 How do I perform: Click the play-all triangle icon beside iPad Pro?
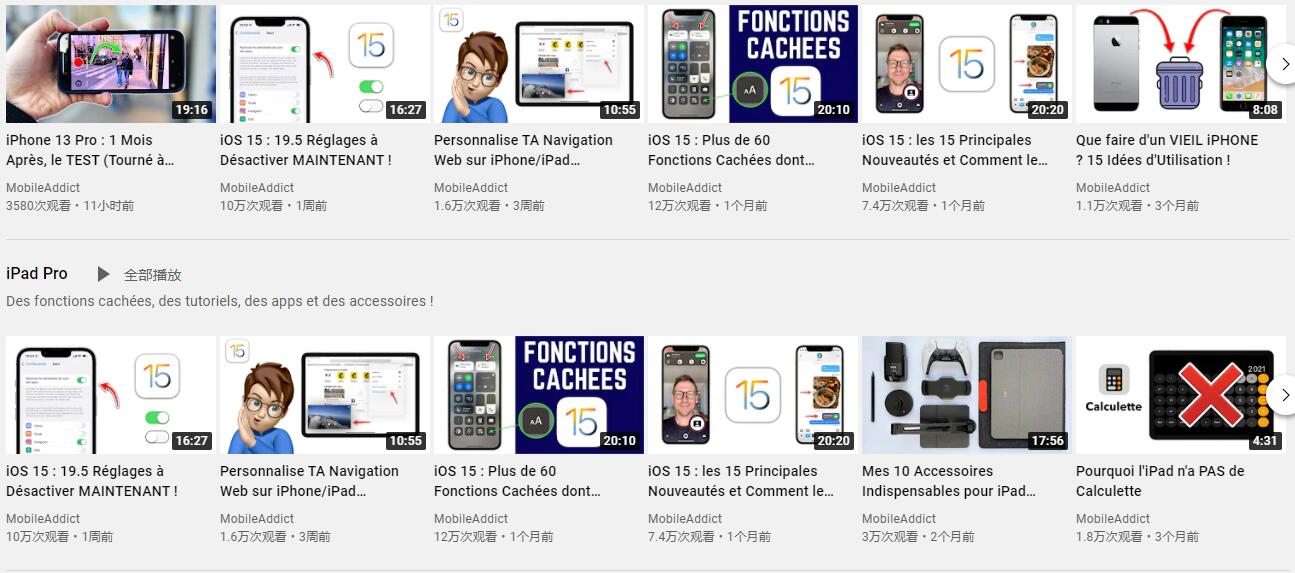pos(103,274)
